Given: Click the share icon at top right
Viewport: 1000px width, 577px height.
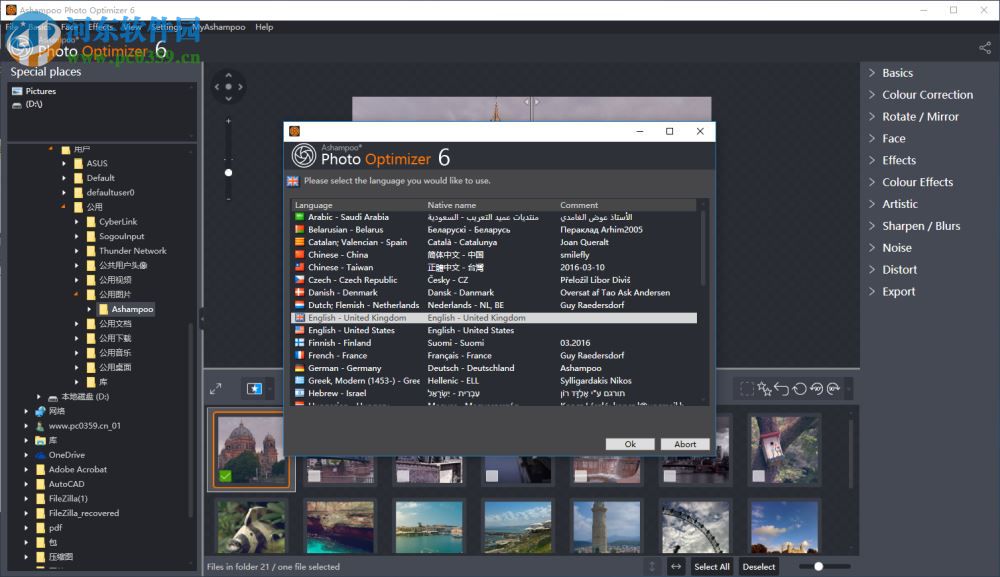Looking at the screenshot, I should (984, 47).
